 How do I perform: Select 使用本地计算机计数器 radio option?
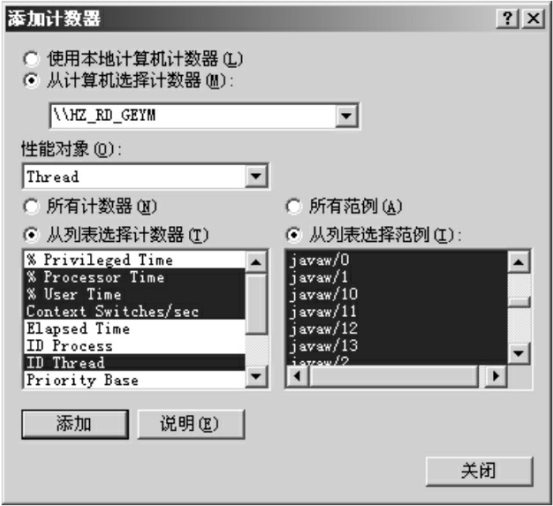tap(31, 59)
